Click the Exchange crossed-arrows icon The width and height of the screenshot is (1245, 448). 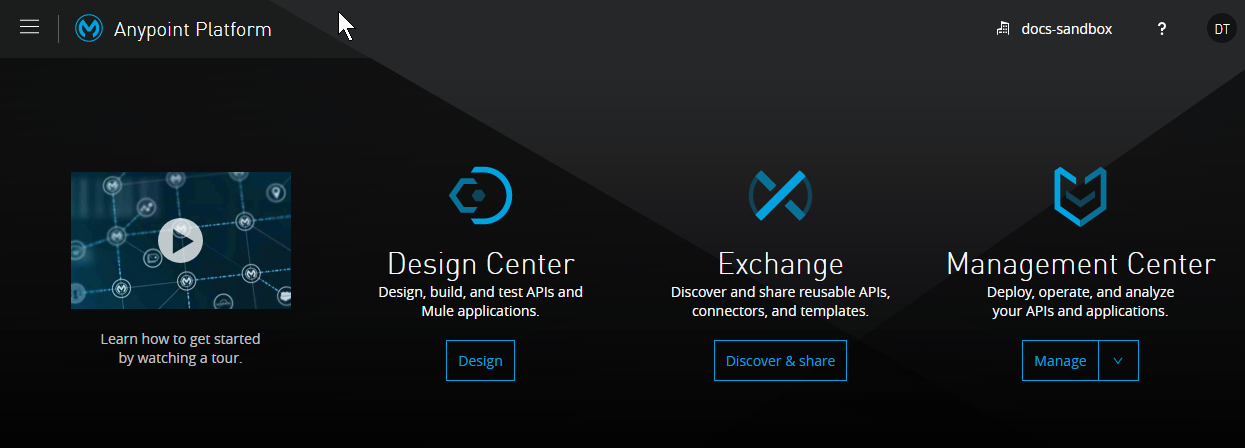point(780,195)
